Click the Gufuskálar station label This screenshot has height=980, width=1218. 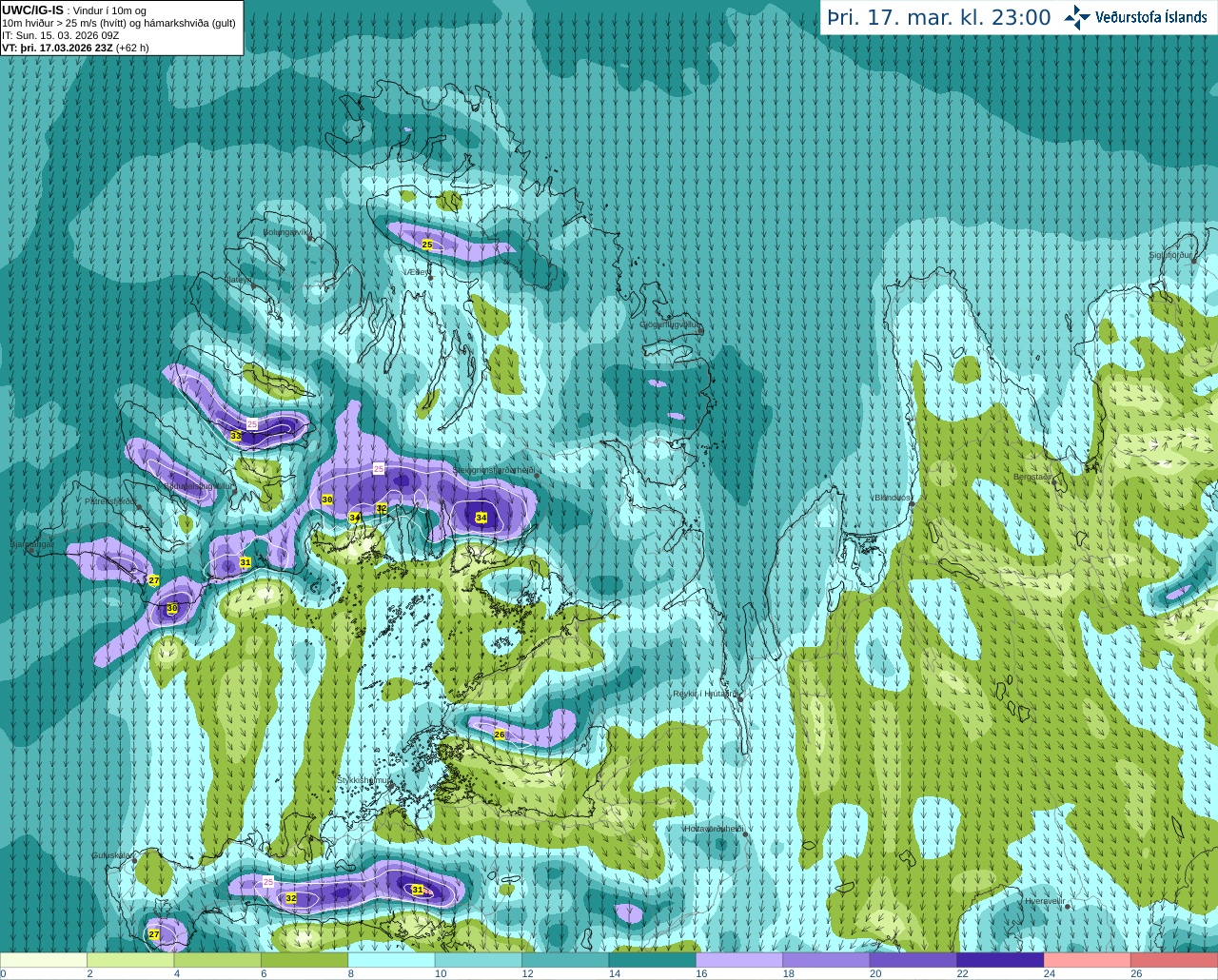(x=111, y=855)
